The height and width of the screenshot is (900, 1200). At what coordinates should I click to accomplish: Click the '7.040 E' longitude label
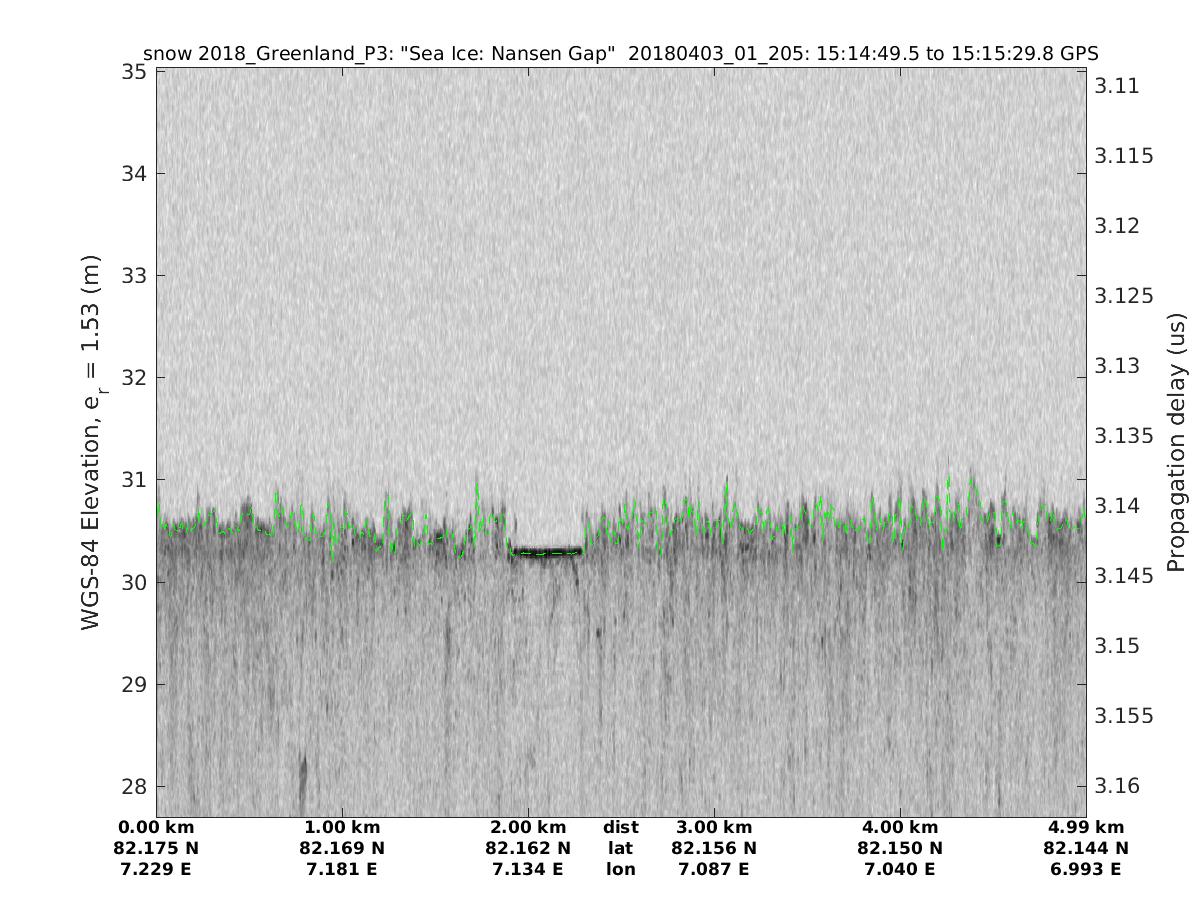coord(900,869)
